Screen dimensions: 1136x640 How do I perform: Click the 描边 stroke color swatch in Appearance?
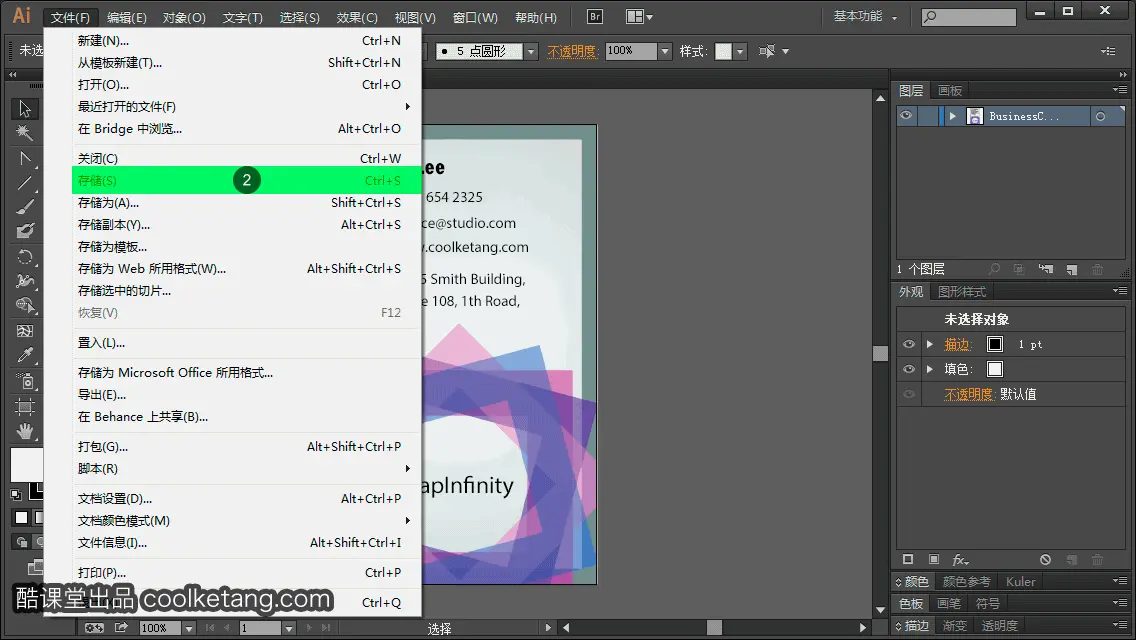pyautogui.click(x=995, y=344)
